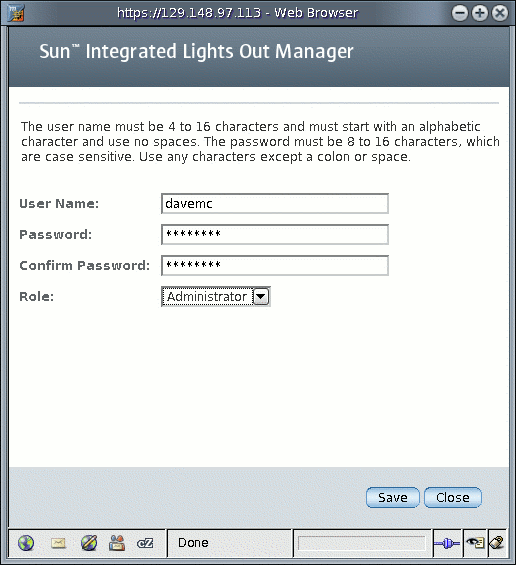Open the Navigator globe icon in the status bar

pyautogui.click(x=26, y=543)
